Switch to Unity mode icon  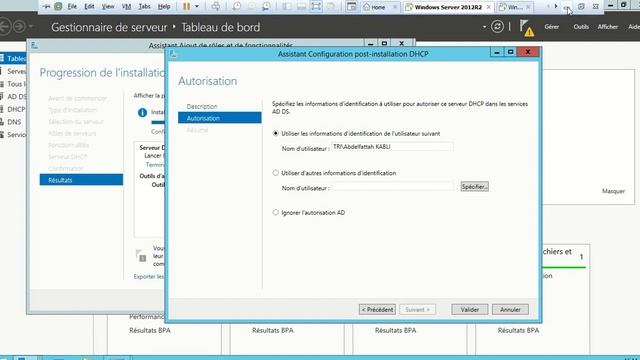(x=331, y=7)
